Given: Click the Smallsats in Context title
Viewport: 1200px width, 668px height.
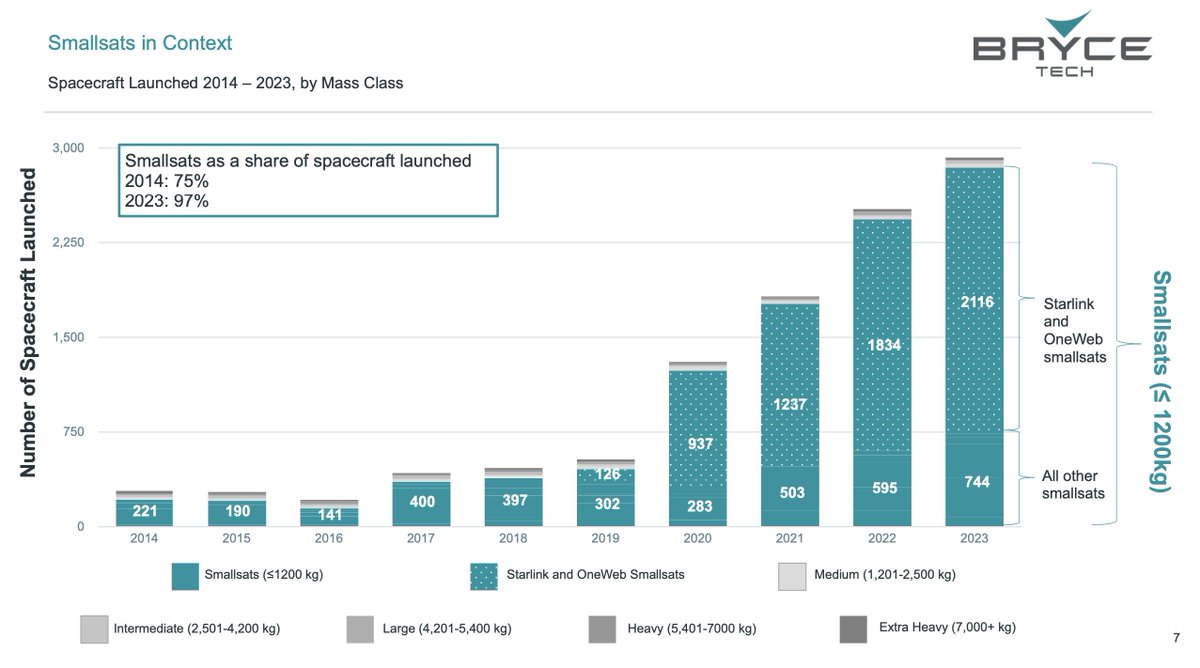Looking at the screenshot, I should [140, 44].
